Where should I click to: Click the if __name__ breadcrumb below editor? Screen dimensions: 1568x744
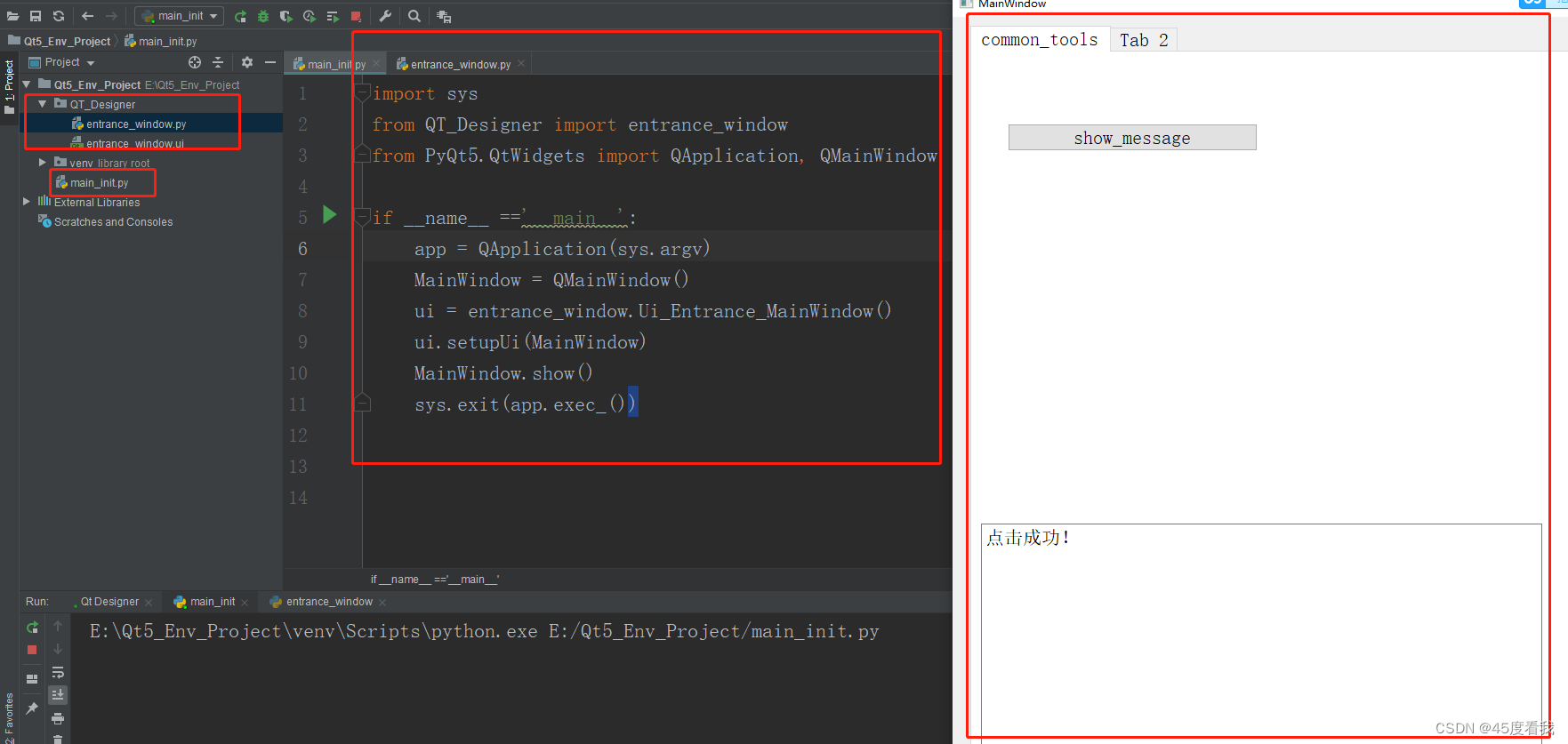435,579
